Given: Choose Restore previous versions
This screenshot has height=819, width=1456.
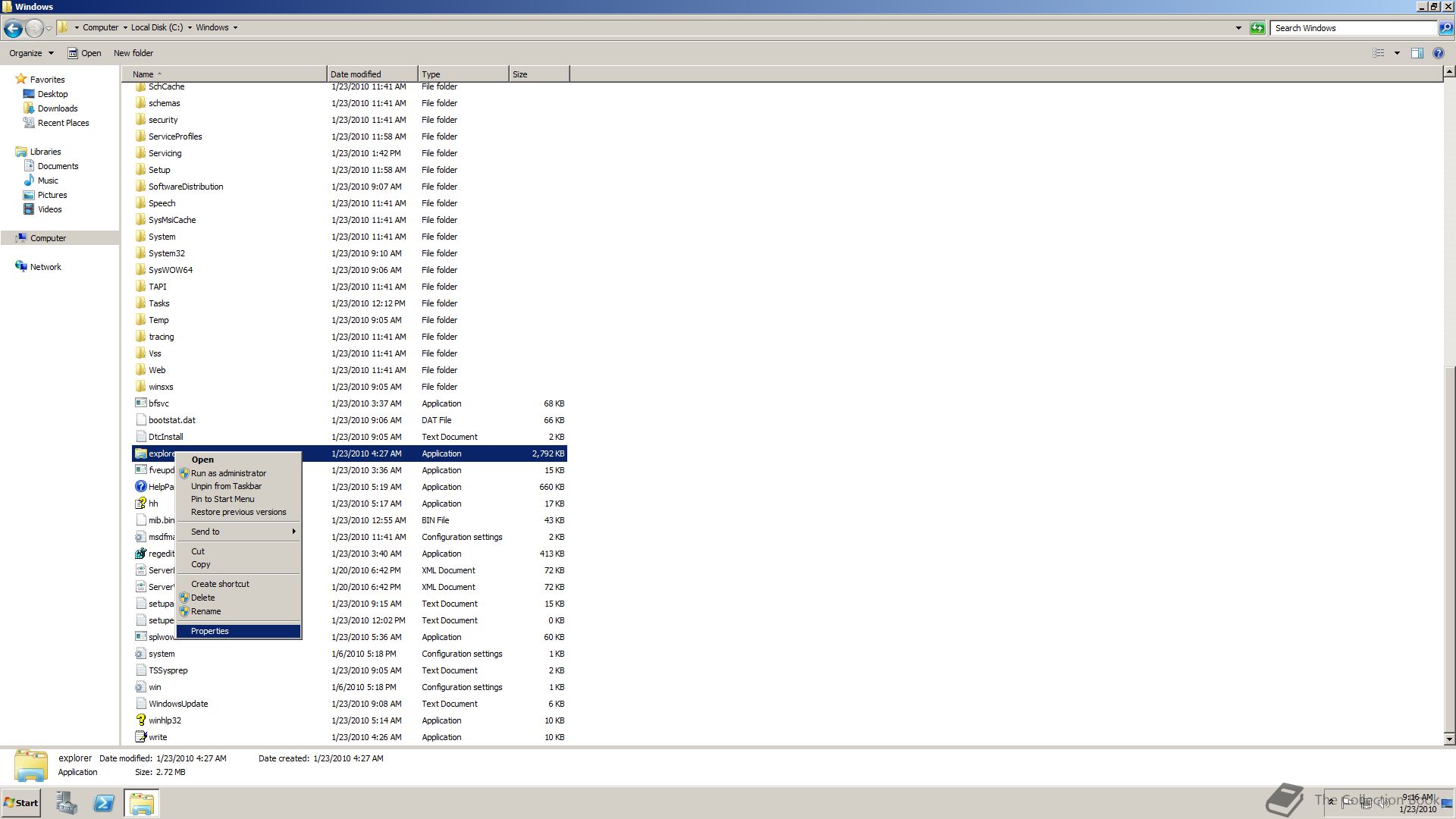Looking at the screenshot, I should [238, 512].
